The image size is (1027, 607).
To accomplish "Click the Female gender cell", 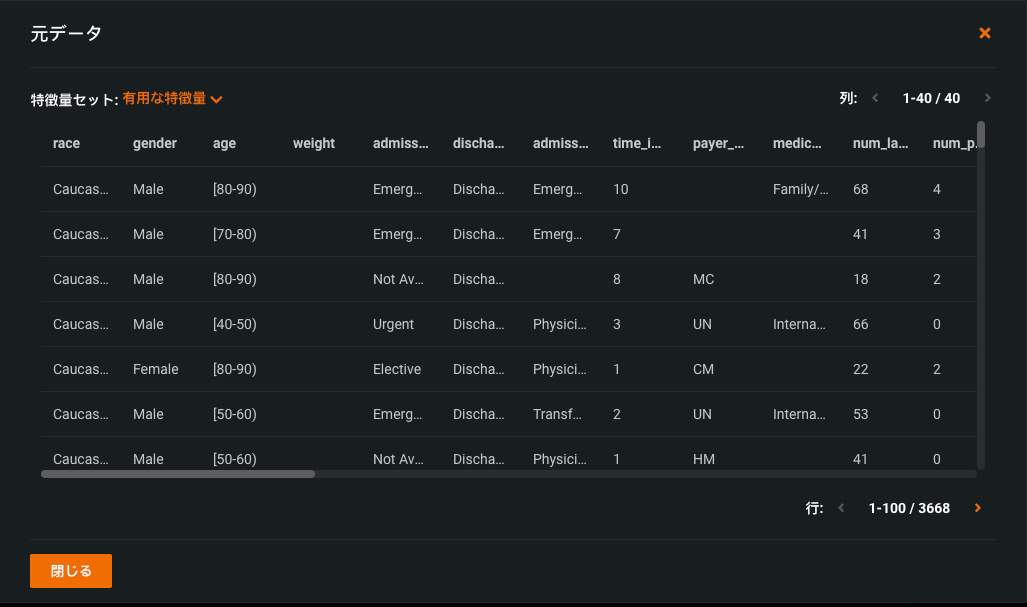I will [x=156, y=369].
